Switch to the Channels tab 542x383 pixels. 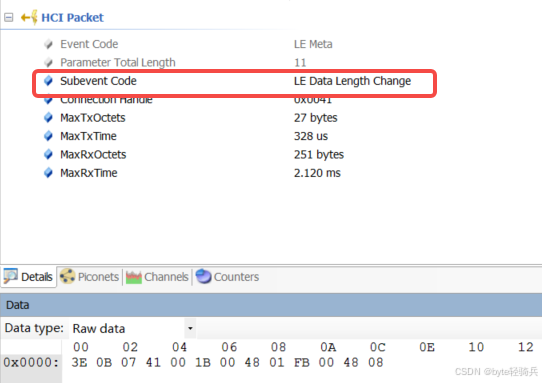pos(157,277)
